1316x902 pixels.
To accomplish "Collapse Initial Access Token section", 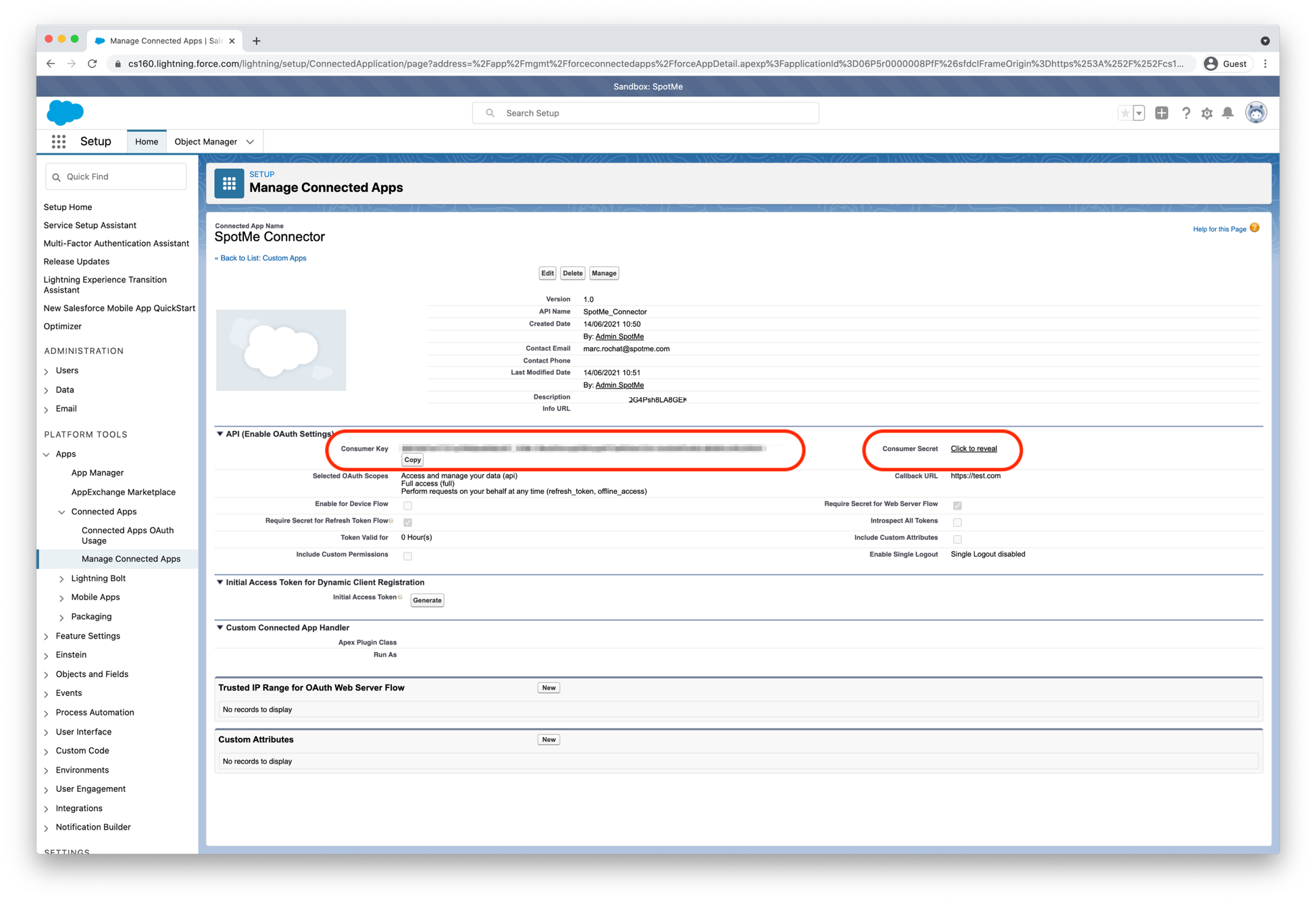I will (x=220, y=582).
